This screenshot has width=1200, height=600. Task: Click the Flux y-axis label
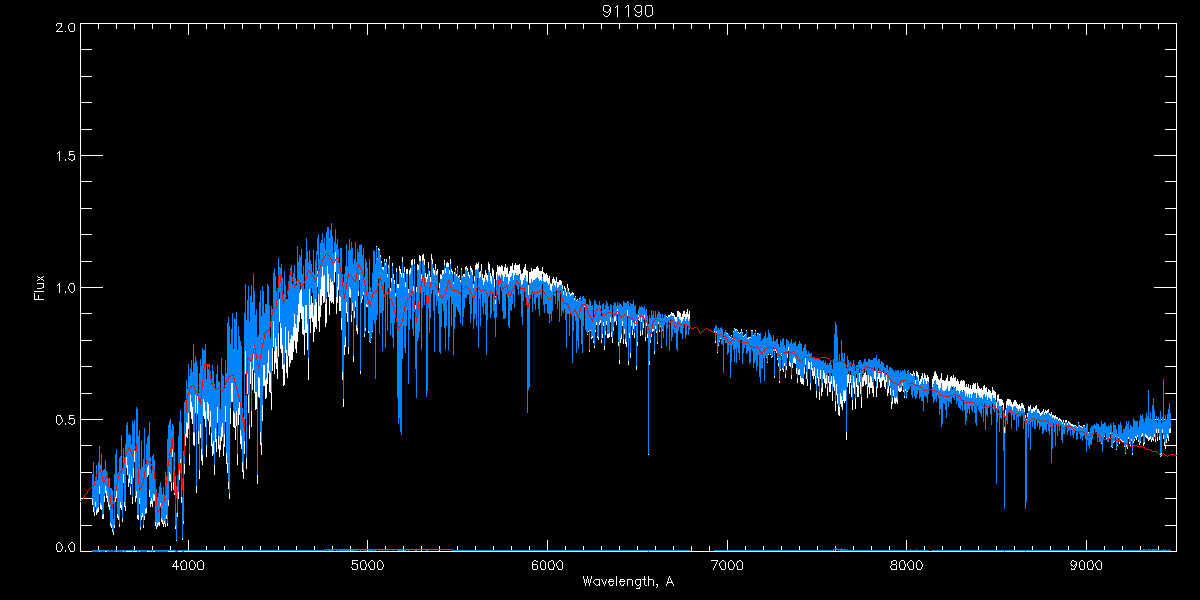[40, 288]
